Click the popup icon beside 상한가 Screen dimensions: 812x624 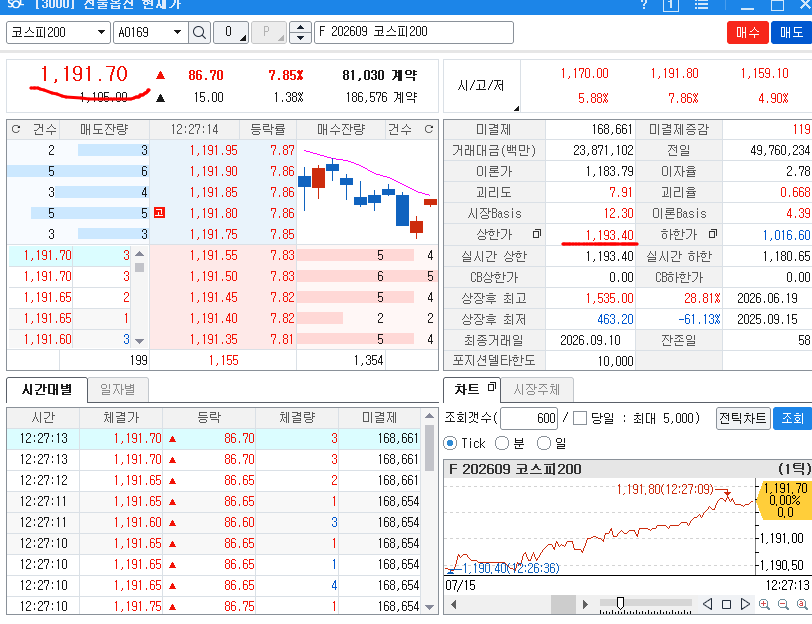537,234
